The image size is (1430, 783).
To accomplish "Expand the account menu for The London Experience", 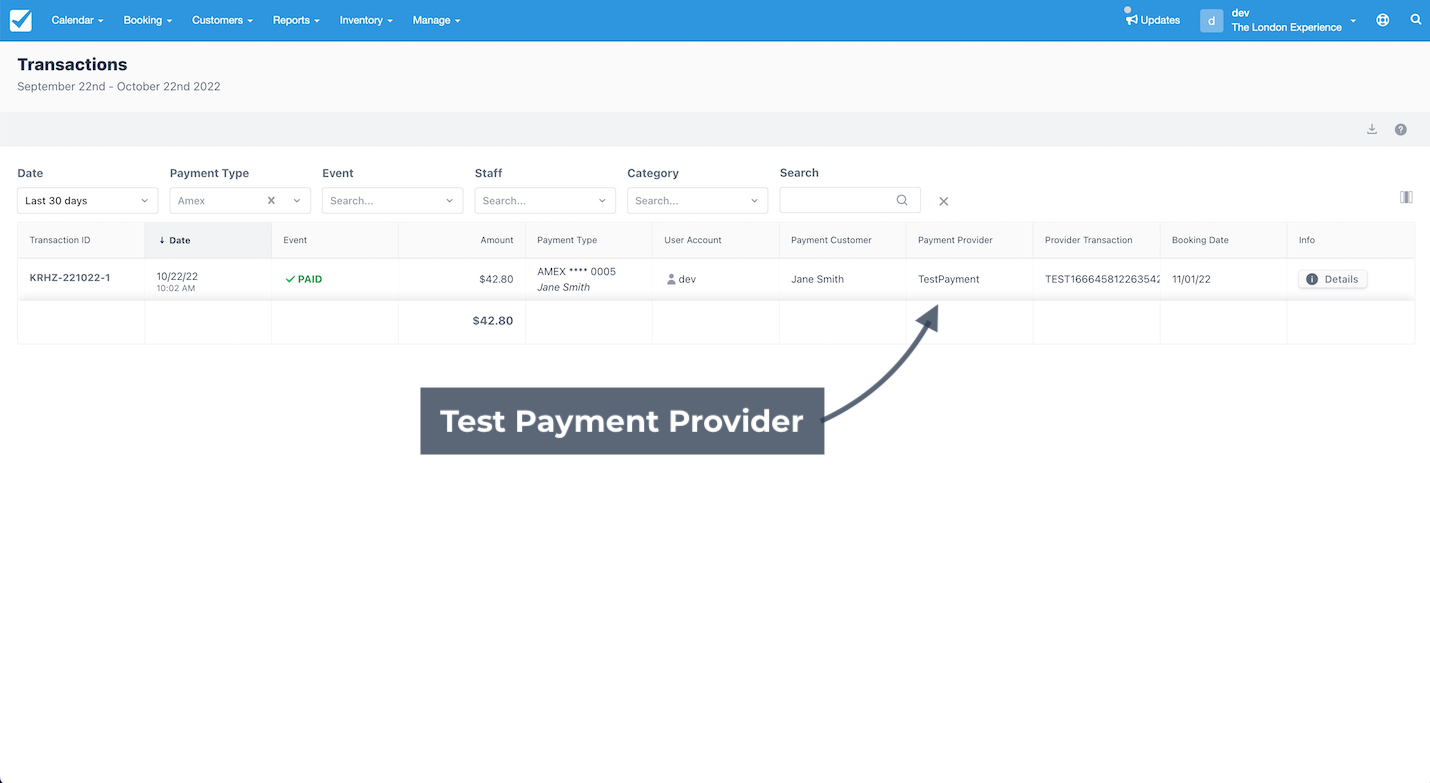I will tap(1353, 20).
